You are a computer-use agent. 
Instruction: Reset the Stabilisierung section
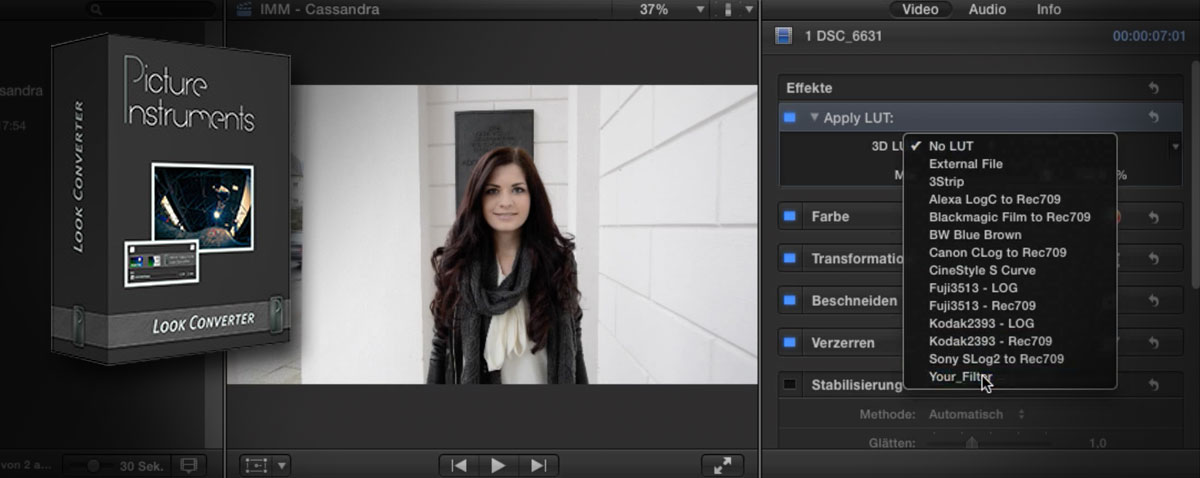pyautogui.click(x=1154, y=384)
